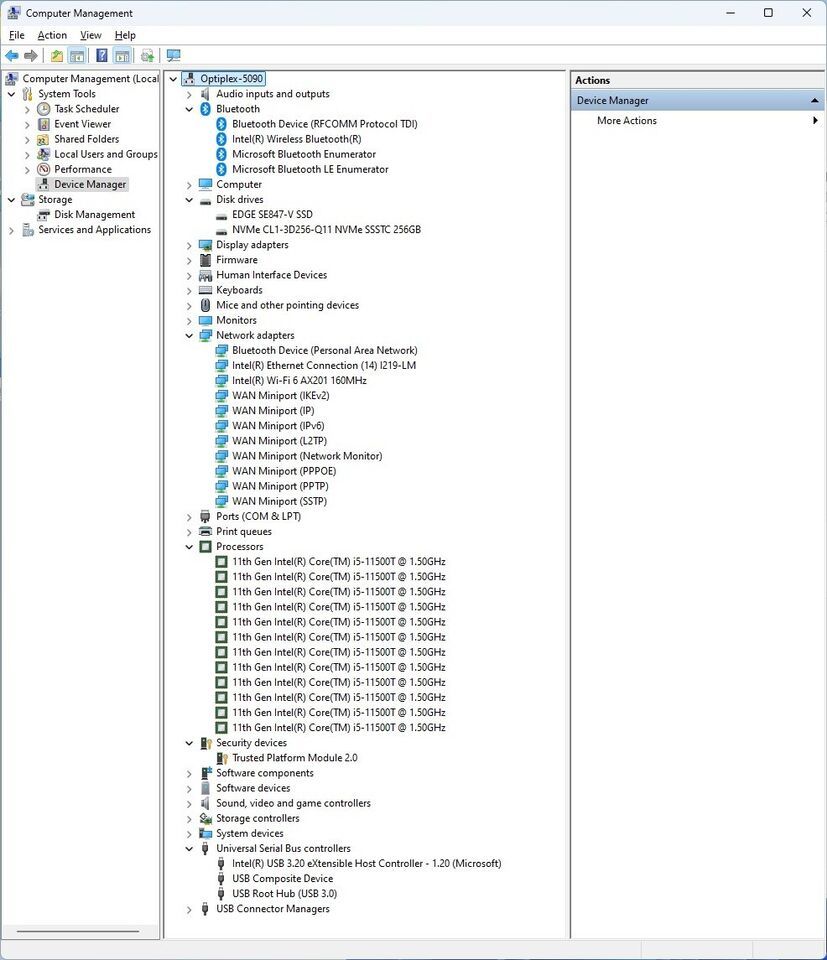Click the Event Viewer icon
827x960 pixels.
tap(43, 124)
